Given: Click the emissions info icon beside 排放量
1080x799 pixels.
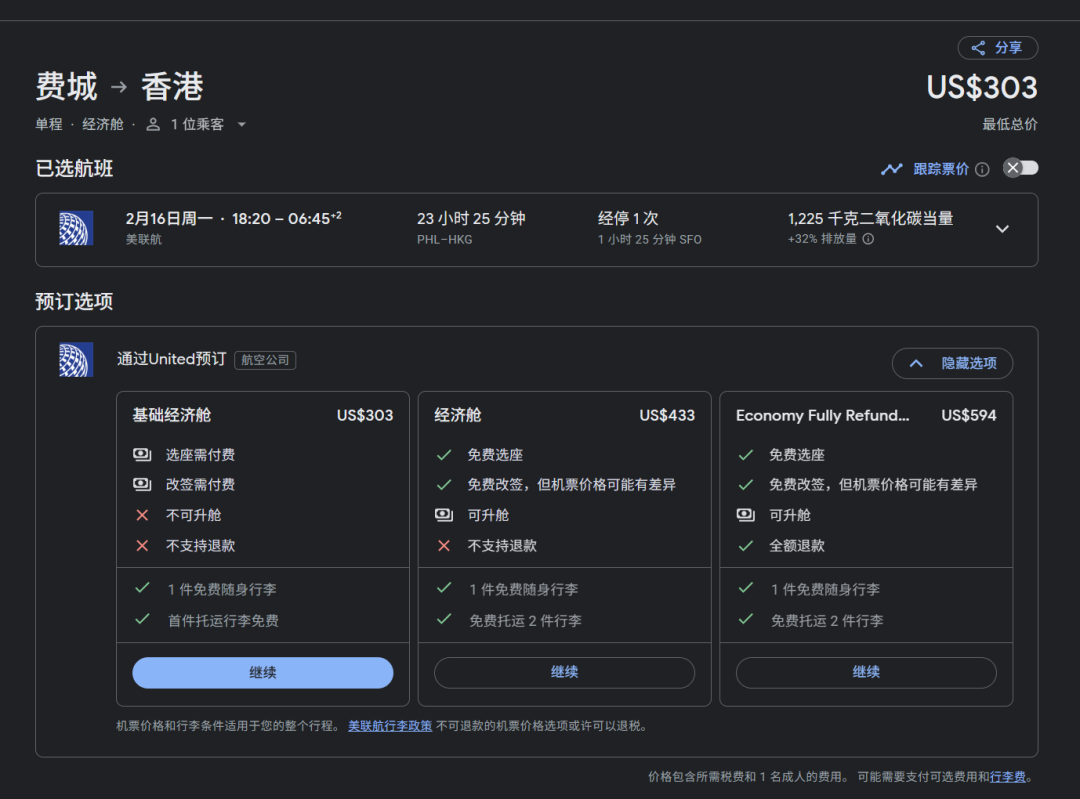Looking at the screenshot, I should point(868,240).
